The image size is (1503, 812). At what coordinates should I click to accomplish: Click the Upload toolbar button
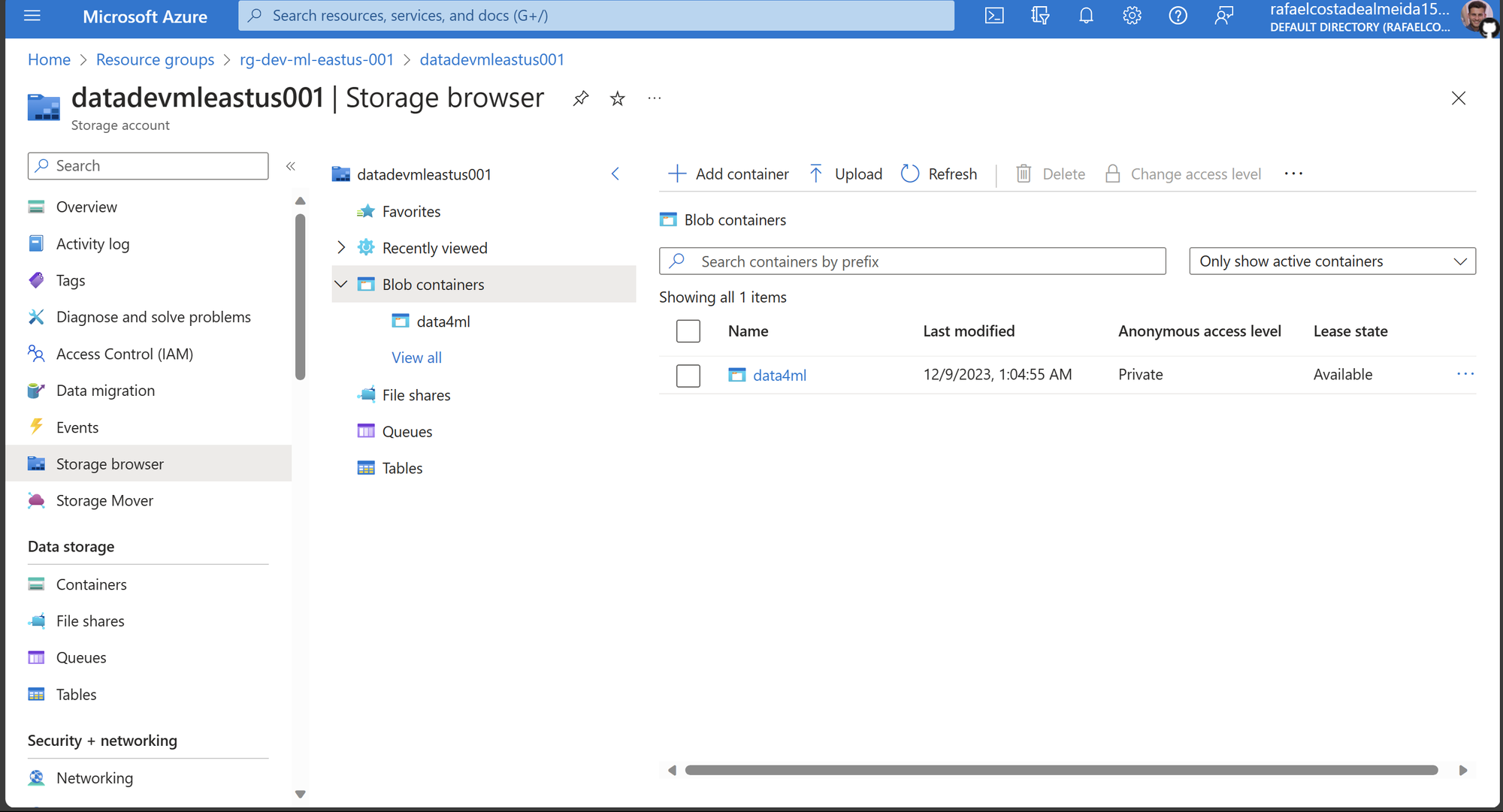click(x=845, y=174)
